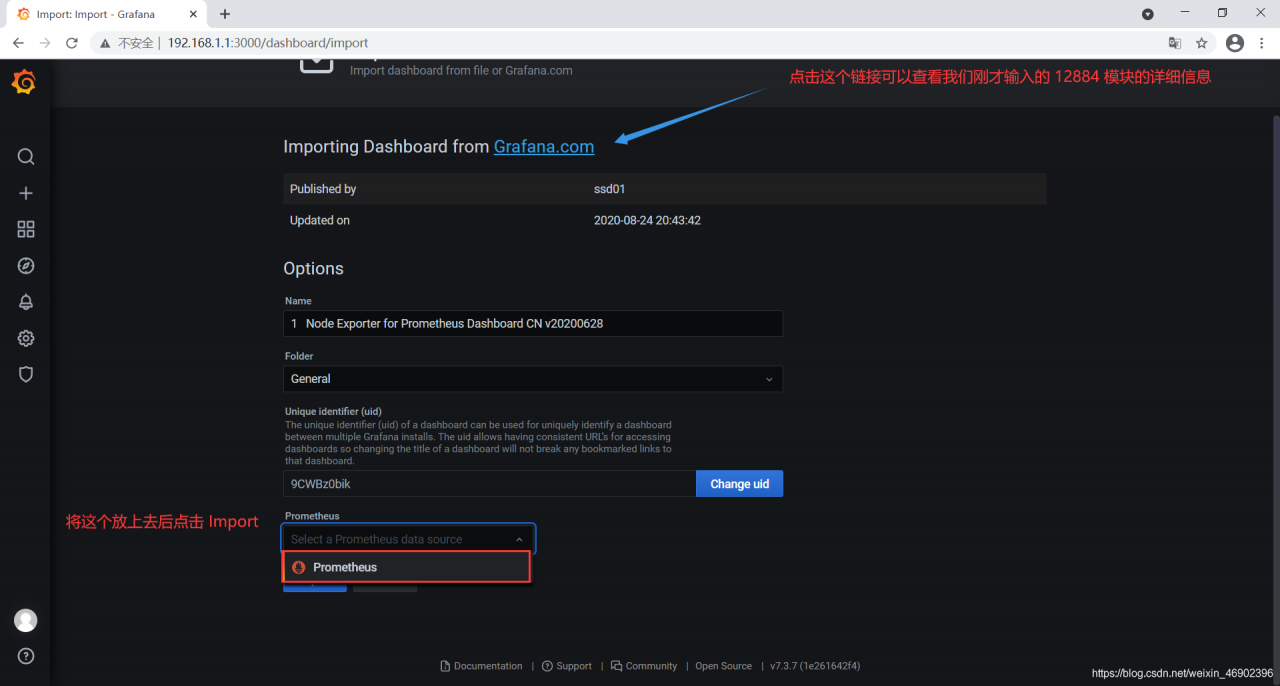Go forward in the browser
The height and width of the screenshot is (686, 1280).
point(45,43)
